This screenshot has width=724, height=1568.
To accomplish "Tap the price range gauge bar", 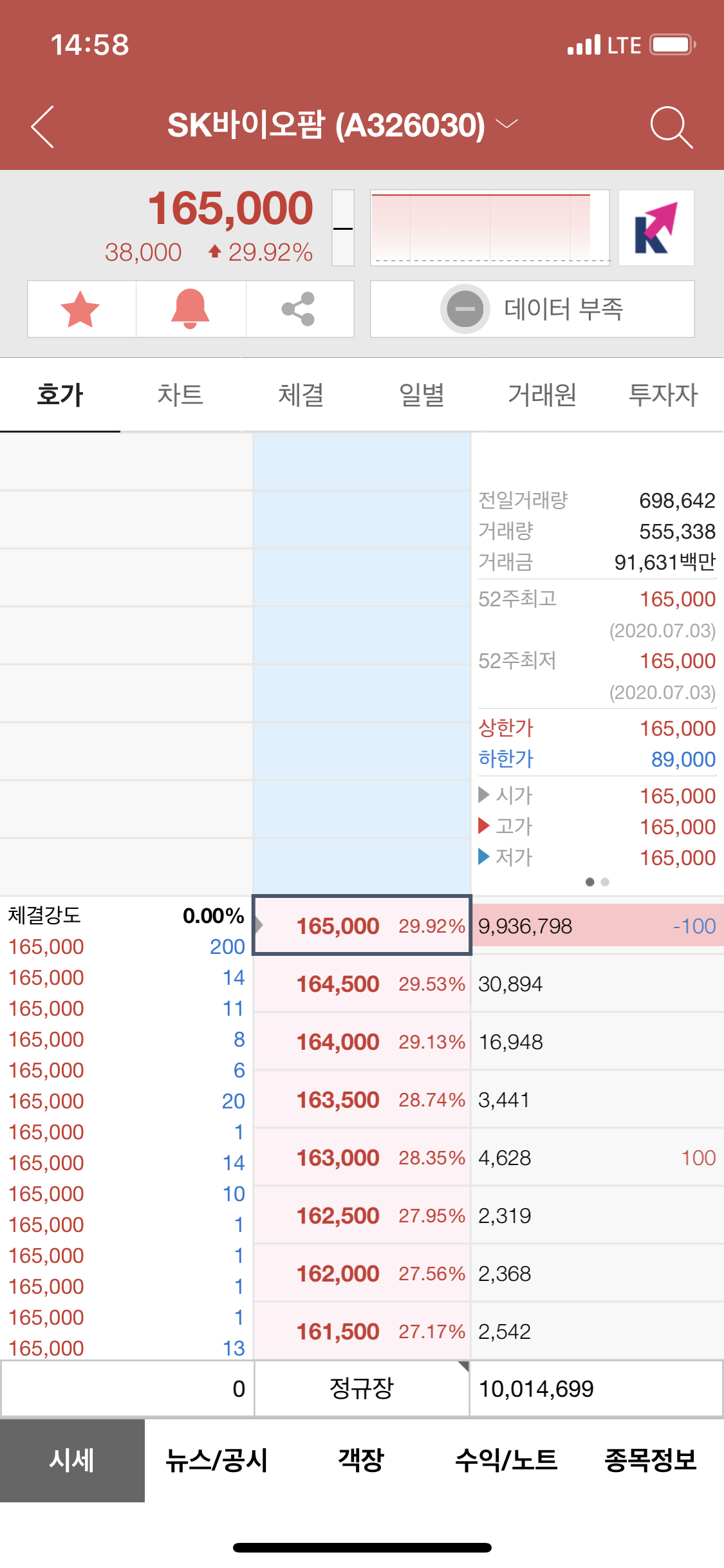I will pyautogui.click(x=343, y=228).
